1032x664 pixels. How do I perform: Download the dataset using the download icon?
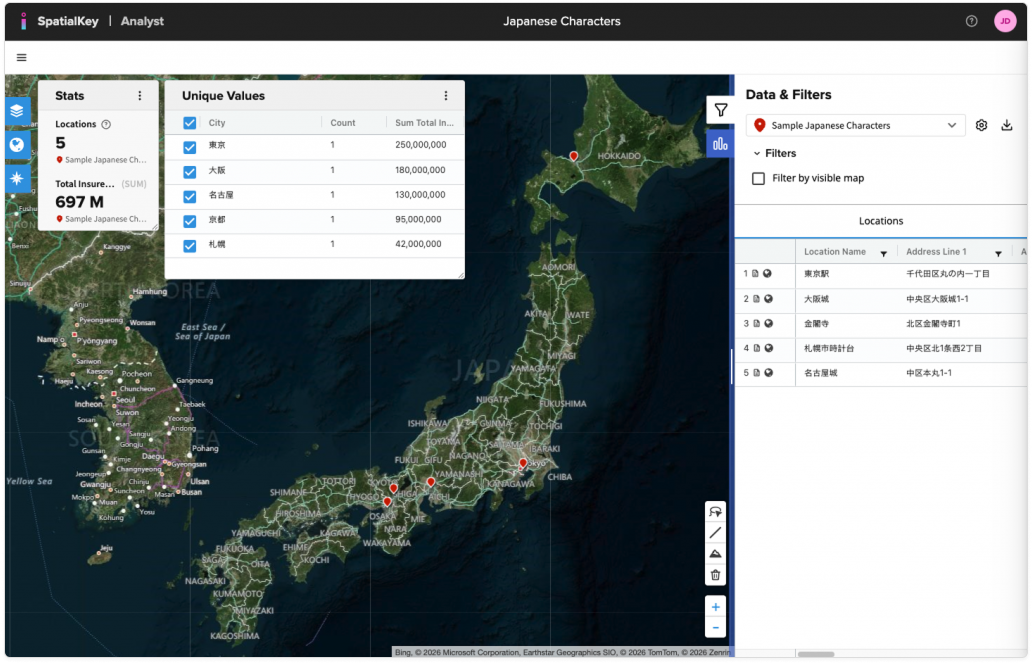pyautogui.click(x=1006, y=126)
